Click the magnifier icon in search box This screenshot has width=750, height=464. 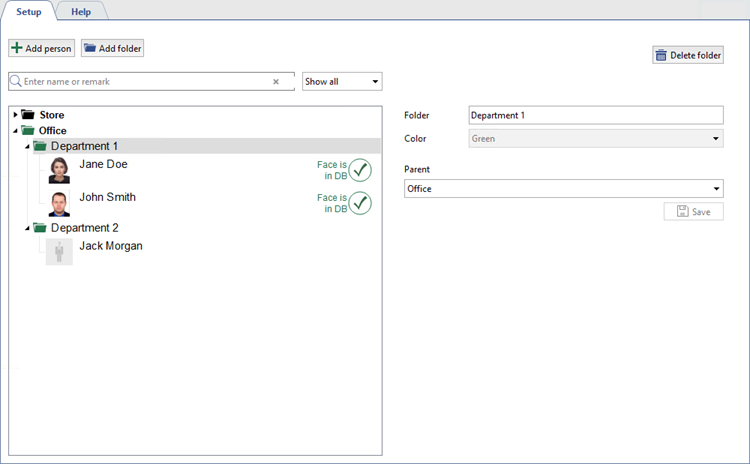point(16,81)
